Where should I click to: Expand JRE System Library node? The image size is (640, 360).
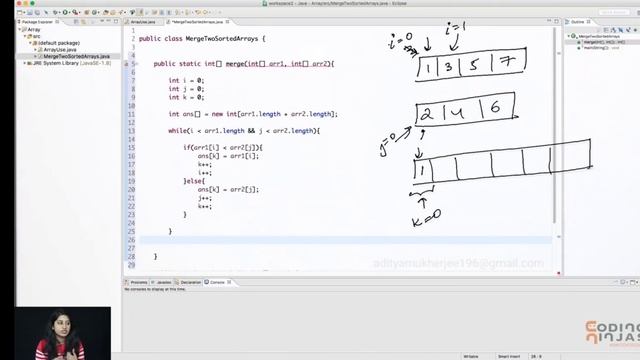click(x=25, y=63)
